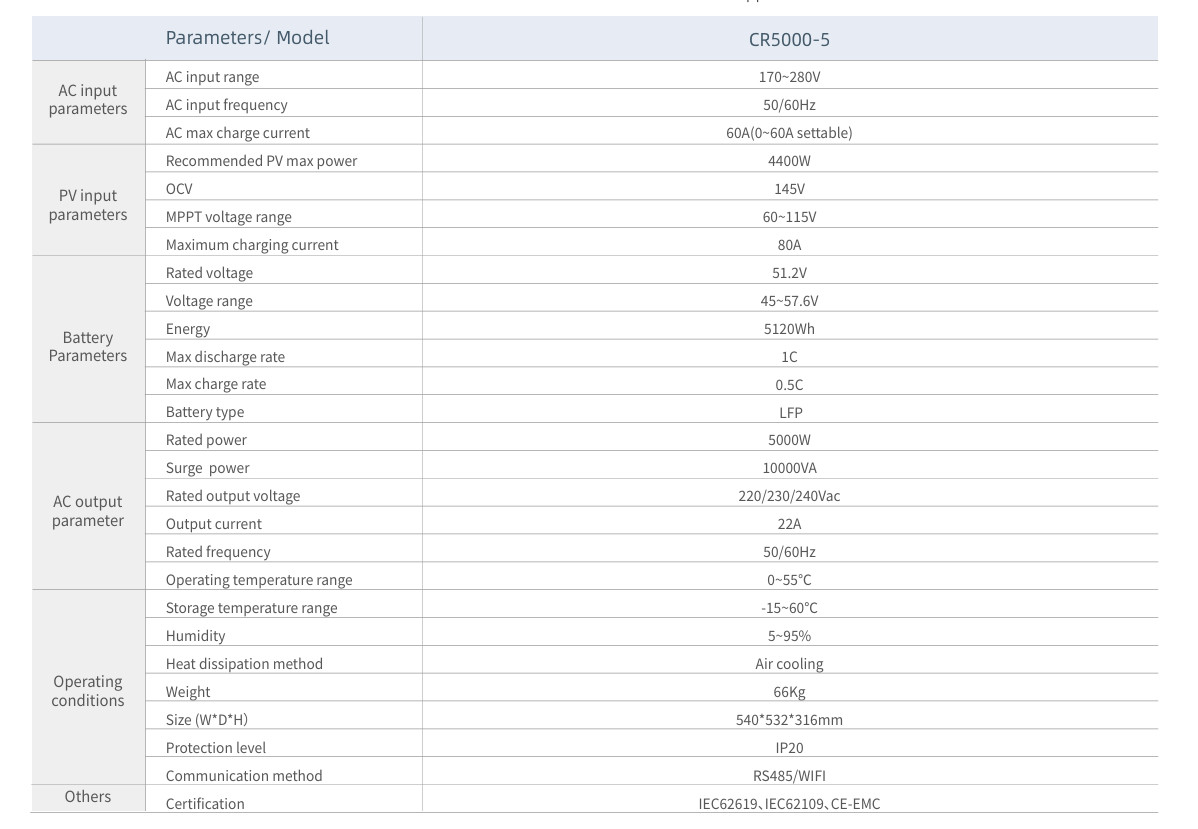Select the 5120Wh energy value
The height and width of the screenshot is (829, 1198).
click(789, 329)
